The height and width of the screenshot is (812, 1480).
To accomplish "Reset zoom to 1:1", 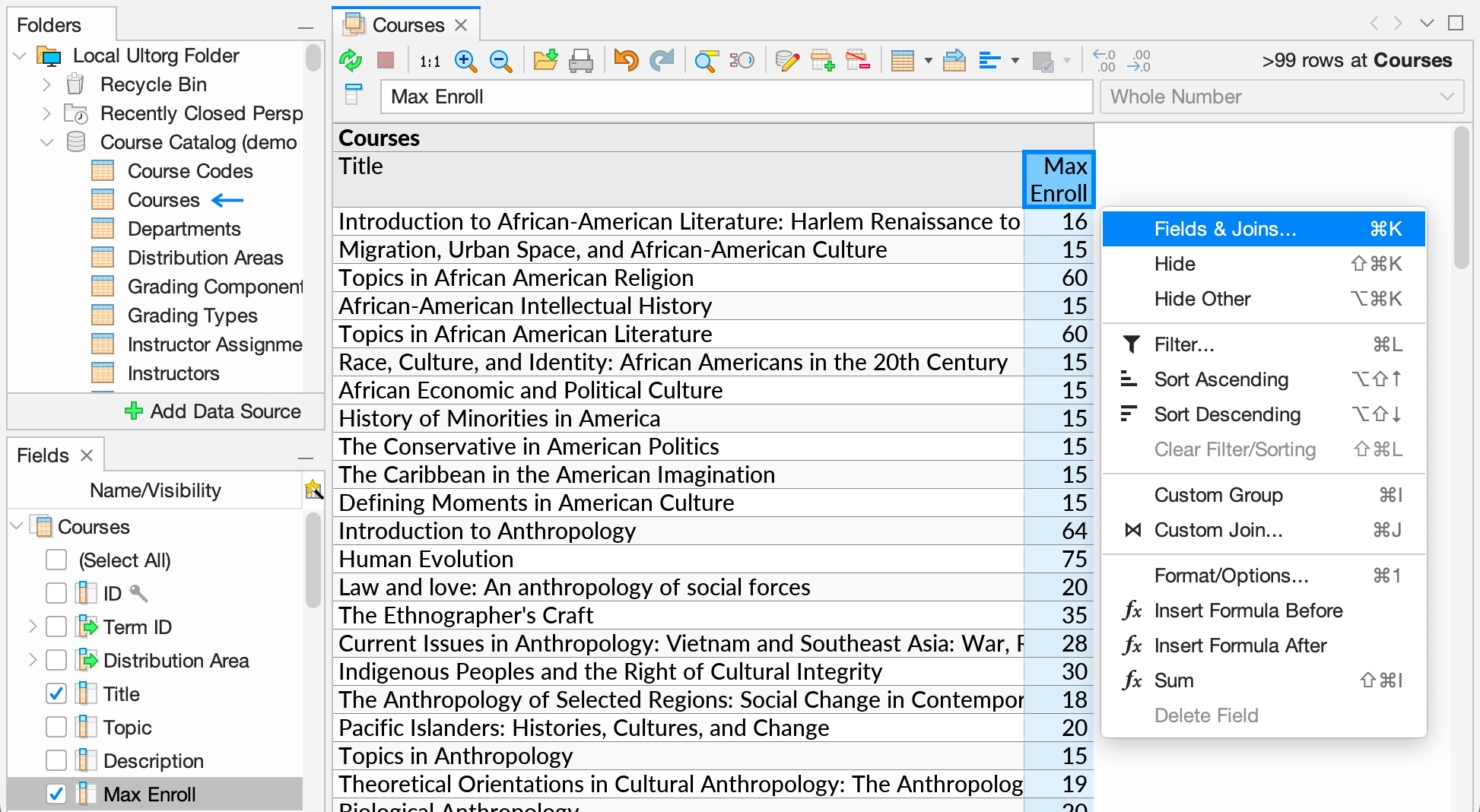I will (x=430, y=60).
